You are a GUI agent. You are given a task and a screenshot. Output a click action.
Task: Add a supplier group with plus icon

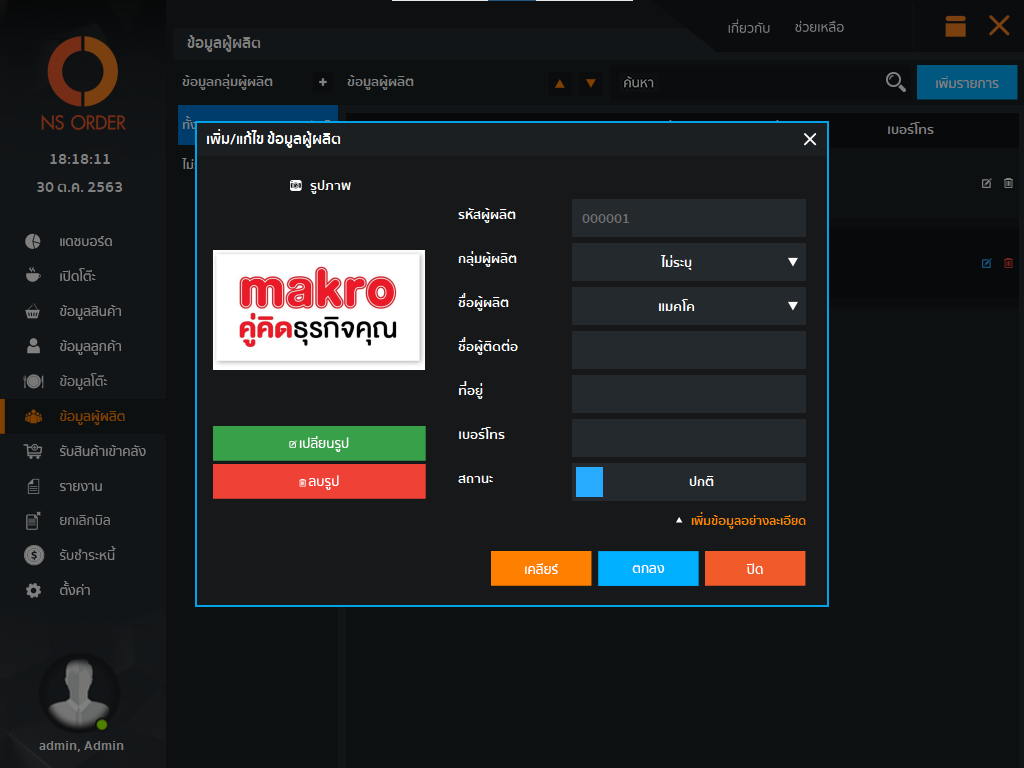tap(323, 82)
